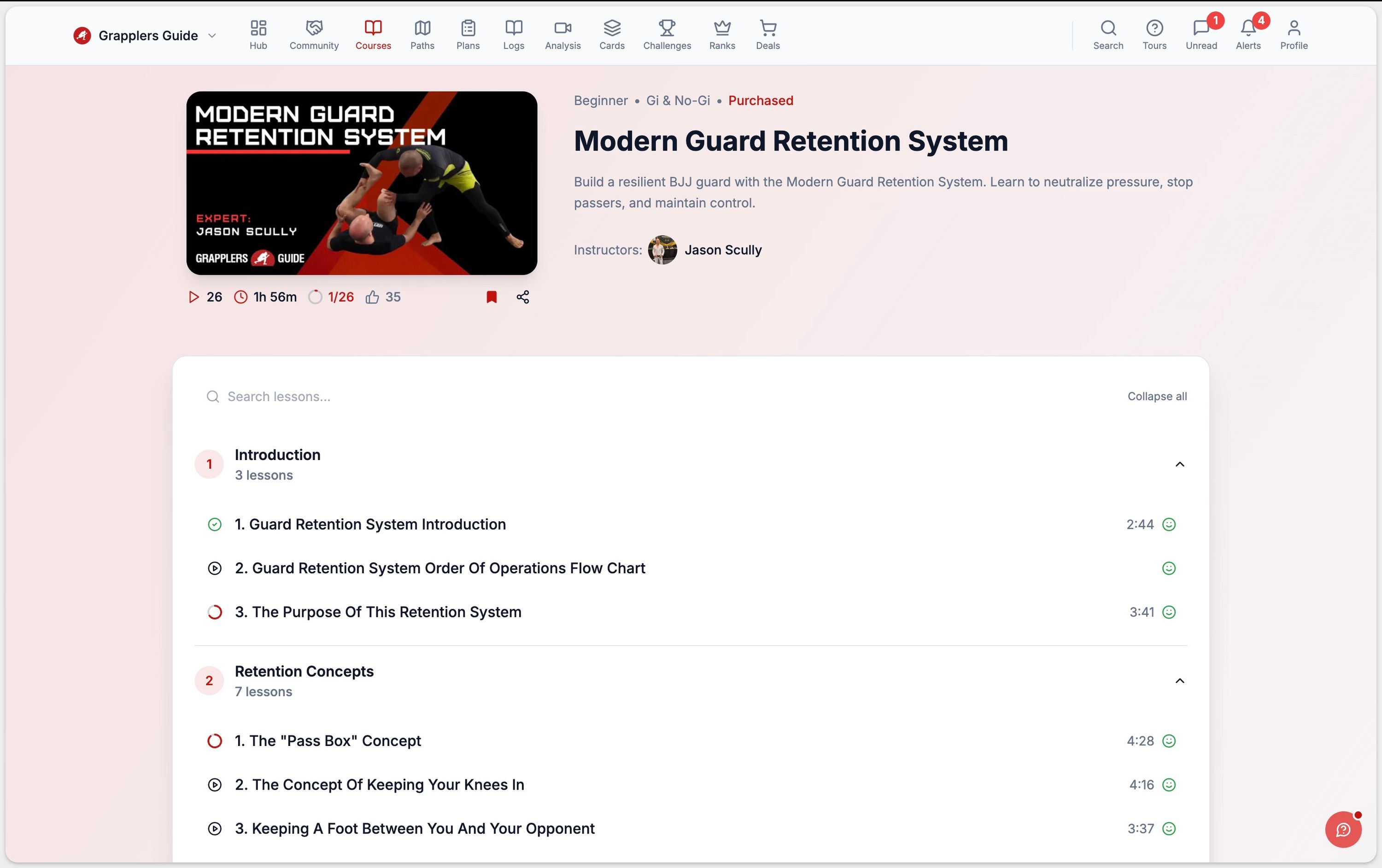Click play icon for Foot Between lesson
1382x868 pixels.
pyautogui.click(x=215, y=828)
